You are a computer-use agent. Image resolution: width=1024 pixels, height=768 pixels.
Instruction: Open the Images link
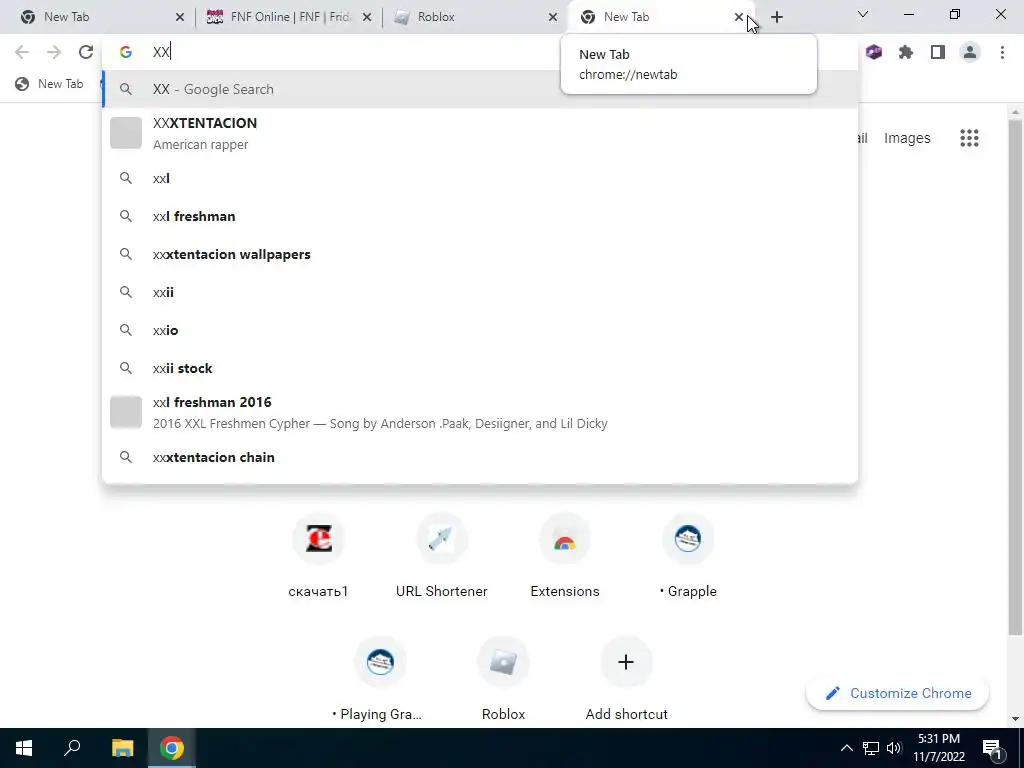tap(906, 138)
